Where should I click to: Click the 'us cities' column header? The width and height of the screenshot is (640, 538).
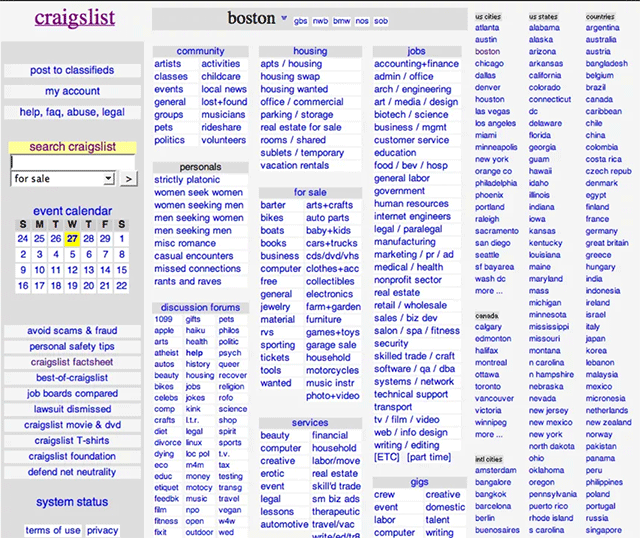(489, 17)
